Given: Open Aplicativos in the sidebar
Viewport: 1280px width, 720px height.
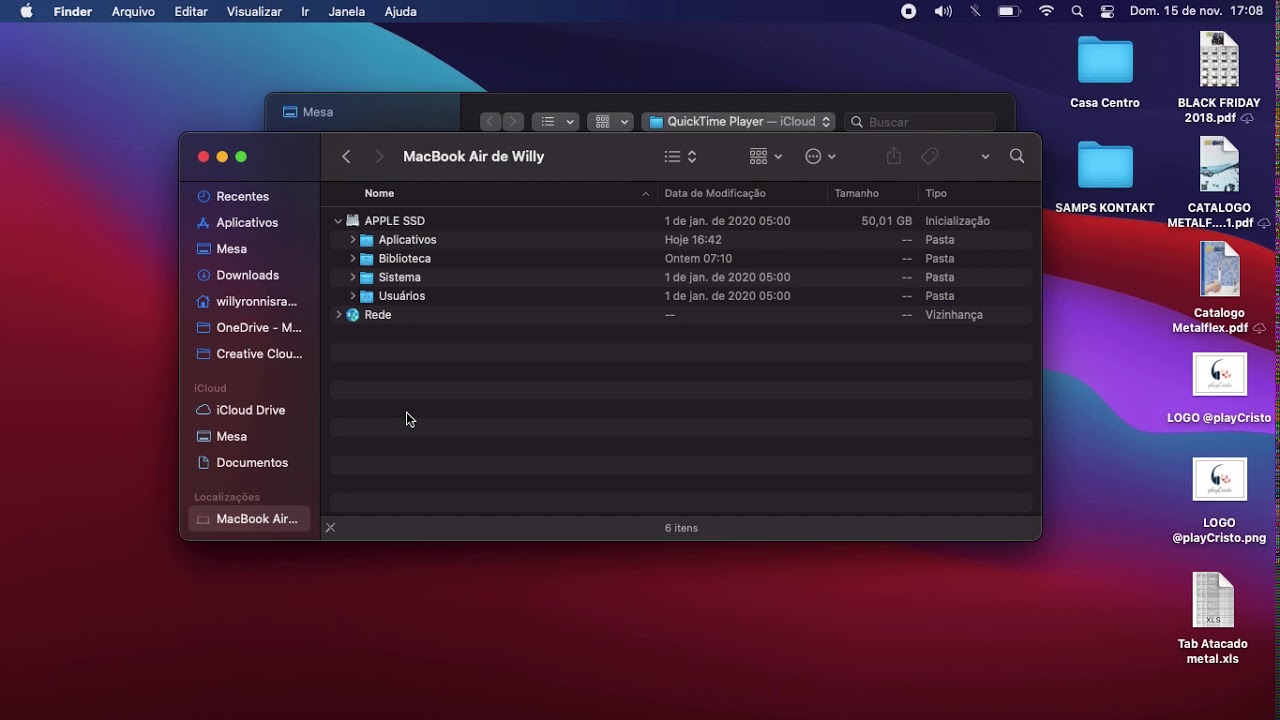Looking at the screenshot, I should coord(249,222).
